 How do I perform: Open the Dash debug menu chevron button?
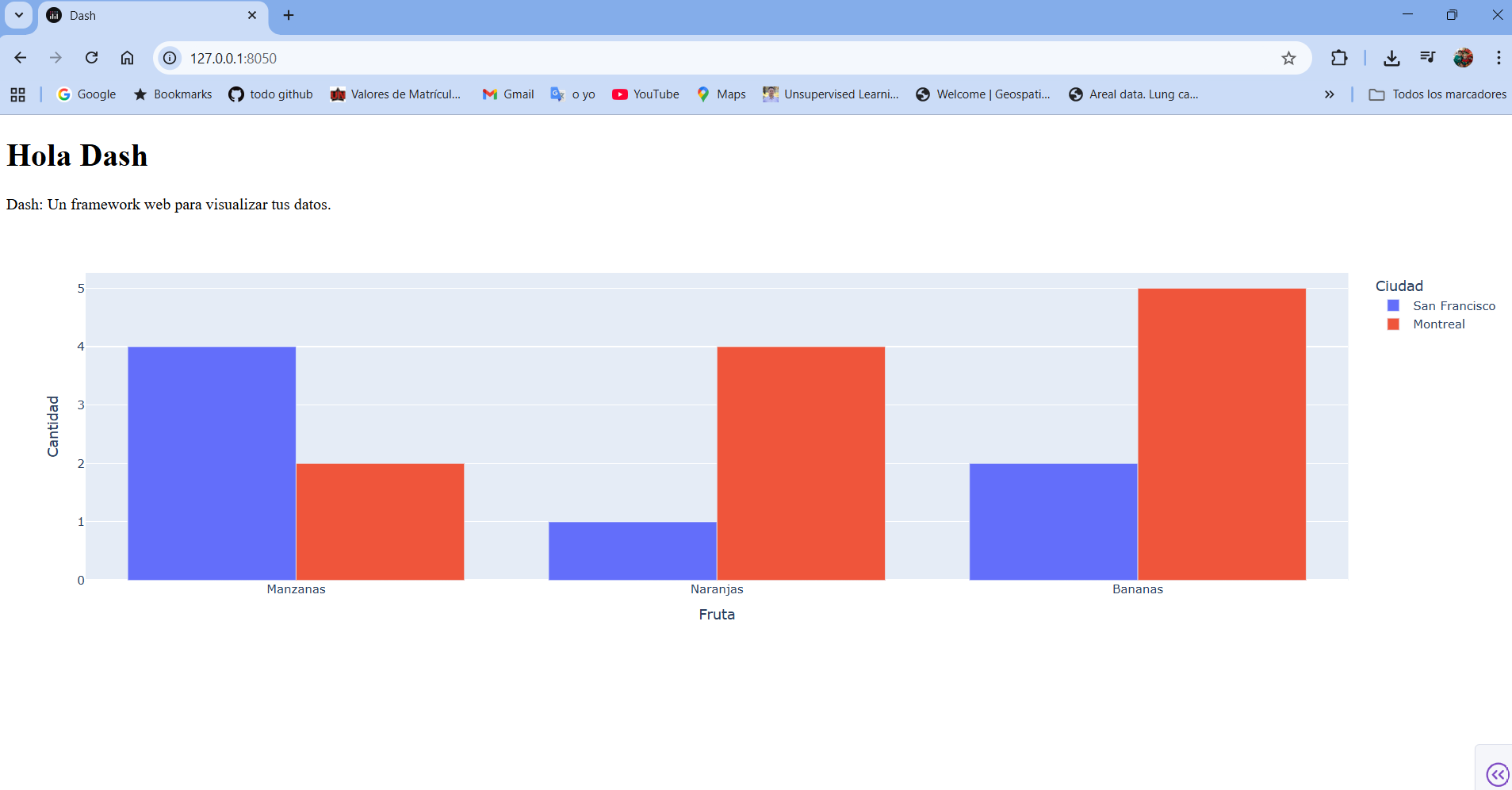[1497, 773]
